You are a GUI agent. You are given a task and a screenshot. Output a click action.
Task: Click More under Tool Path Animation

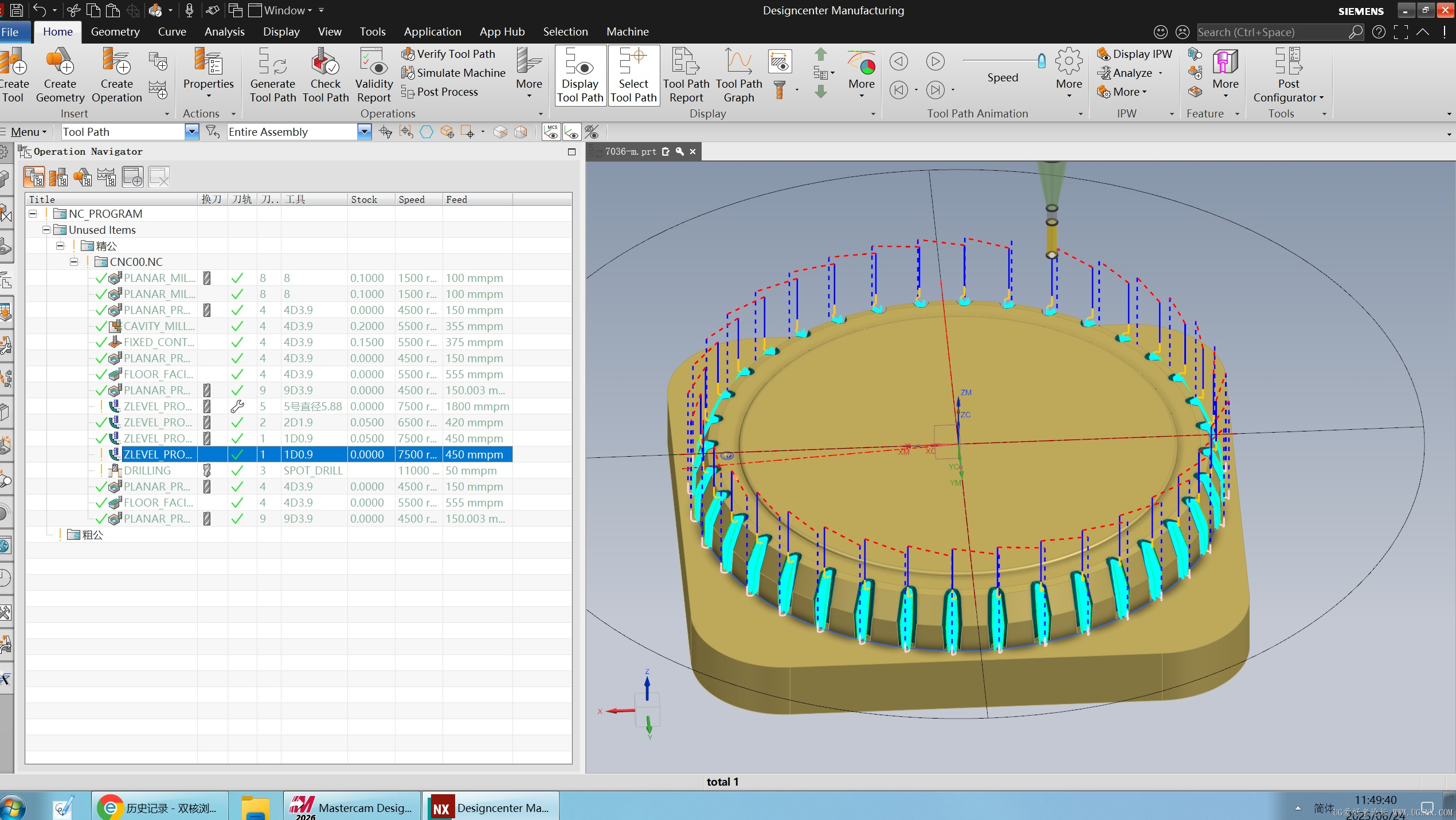click(1069, 74)
